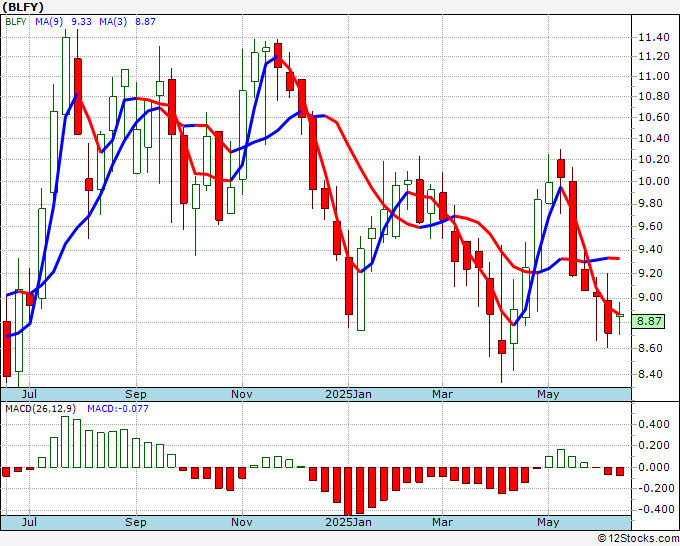Screen dimensions: 680x546
Task: Select the BLFY legend label
Action: tap(16, 21)
